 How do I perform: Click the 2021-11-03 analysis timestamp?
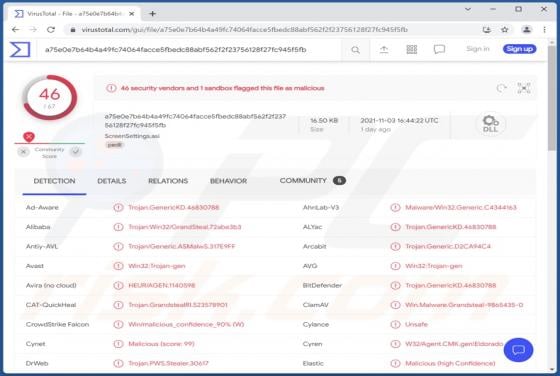[399, 120]
